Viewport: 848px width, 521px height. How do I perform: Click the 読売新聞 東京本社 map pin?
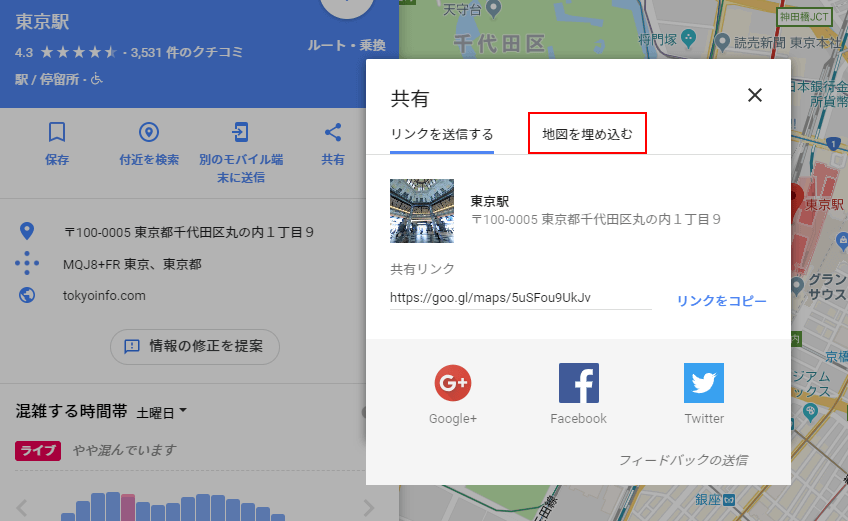tap(722, 42)
